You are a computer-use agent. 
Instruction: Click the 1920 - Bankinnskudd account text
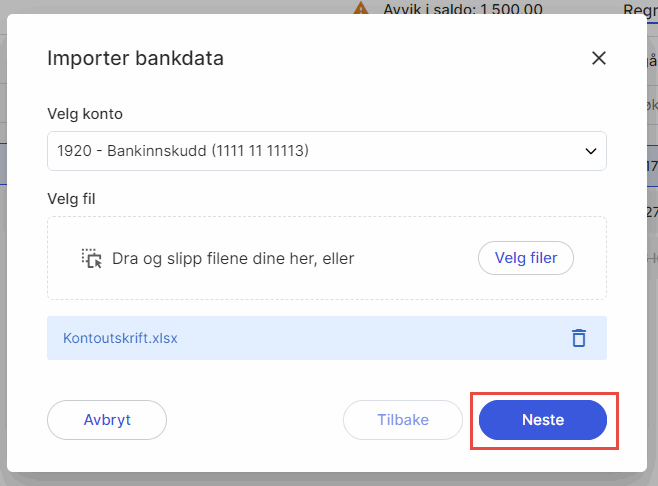click(x=183, y=151)
